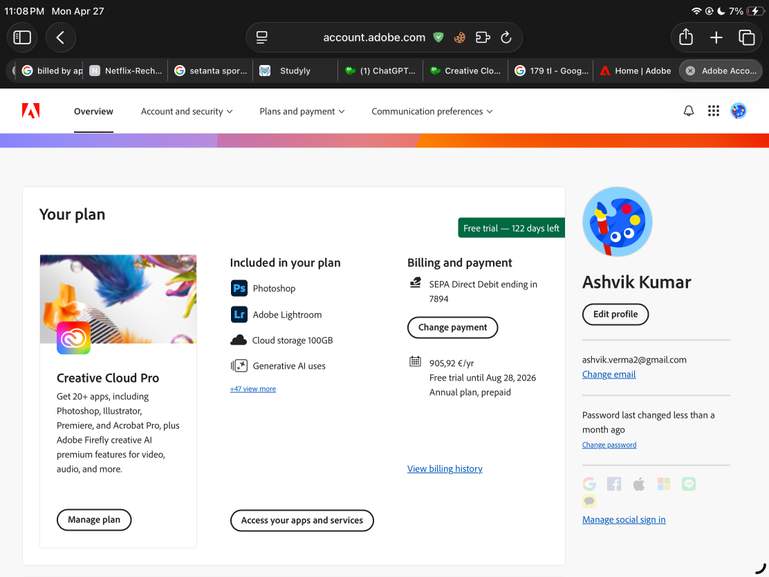Click the Line social sign-in icon

coord(689,484)
